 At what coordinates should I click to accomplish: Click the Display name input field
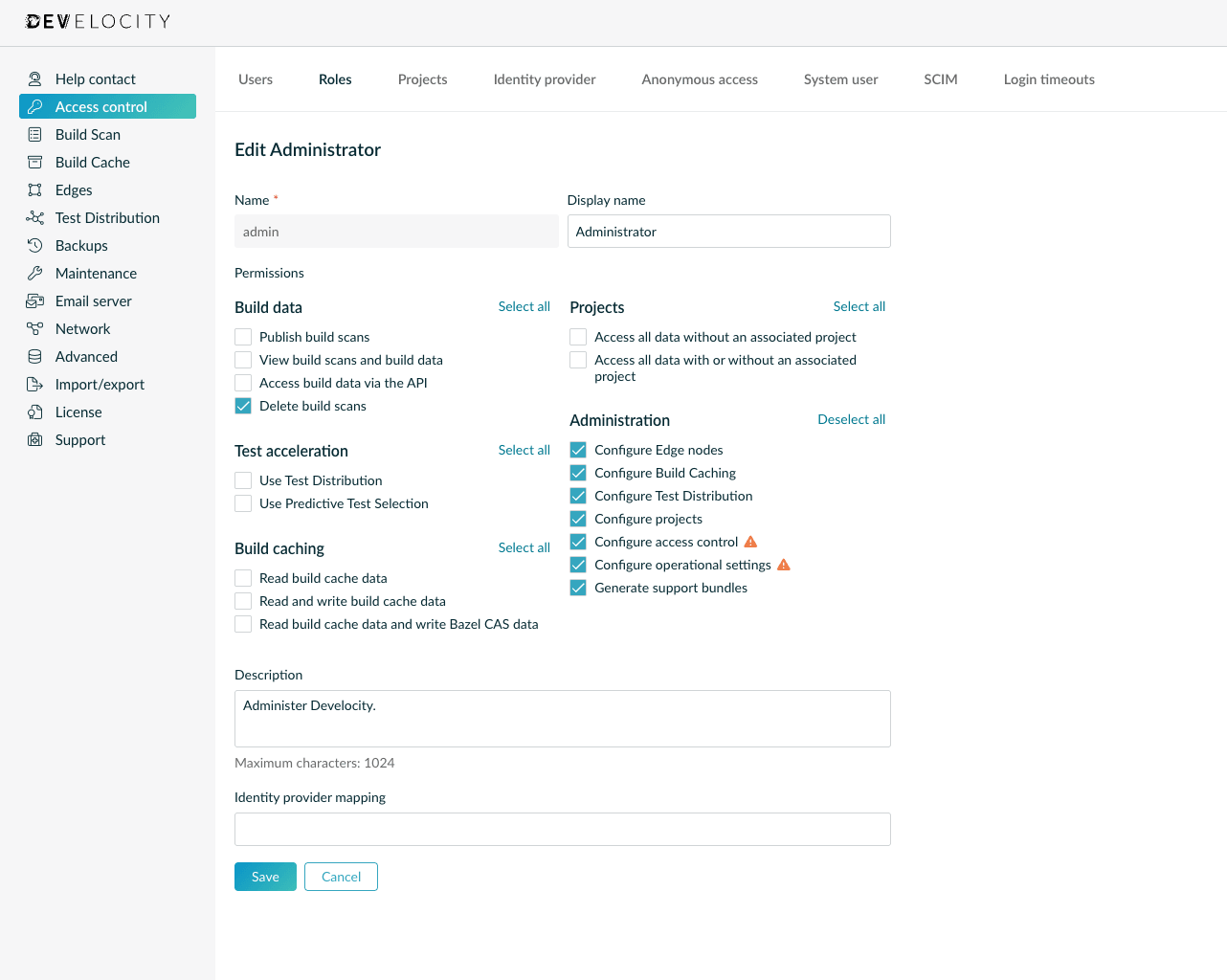pos(729,232)
